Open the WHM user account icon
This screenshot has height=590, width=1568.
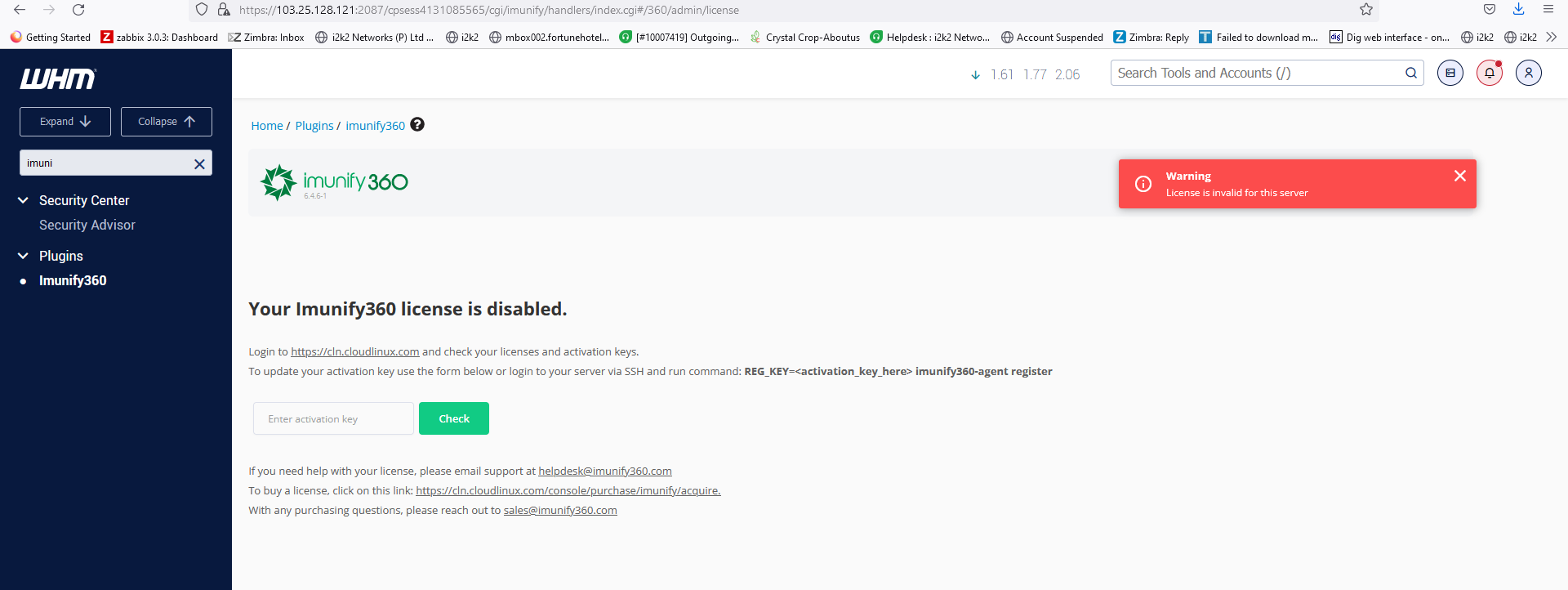pyautogui.click(x=1529, y=73)
